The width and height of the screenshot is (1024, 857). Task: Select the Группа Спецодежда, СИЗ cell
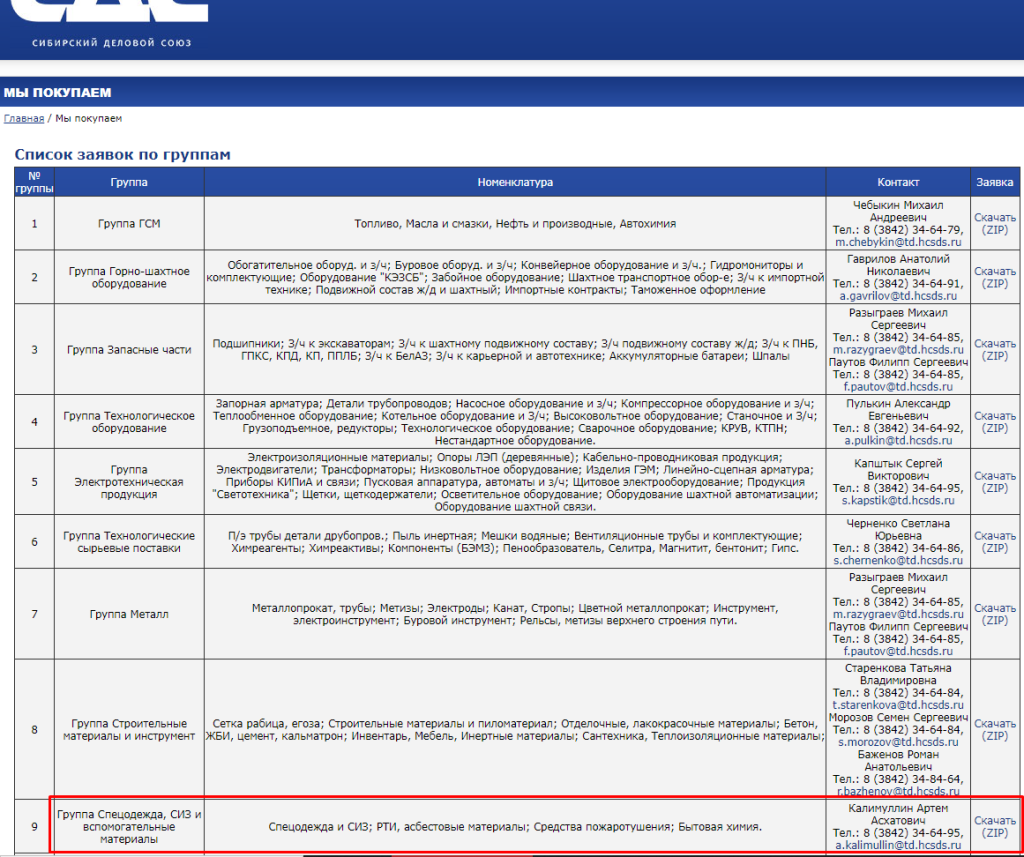[129, 826]
